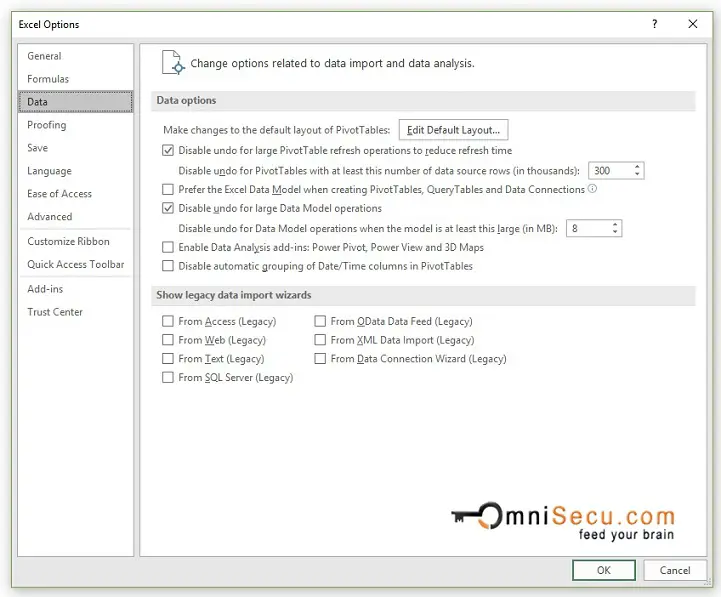Open Quick Access Toolbar settings

[76, 264]
